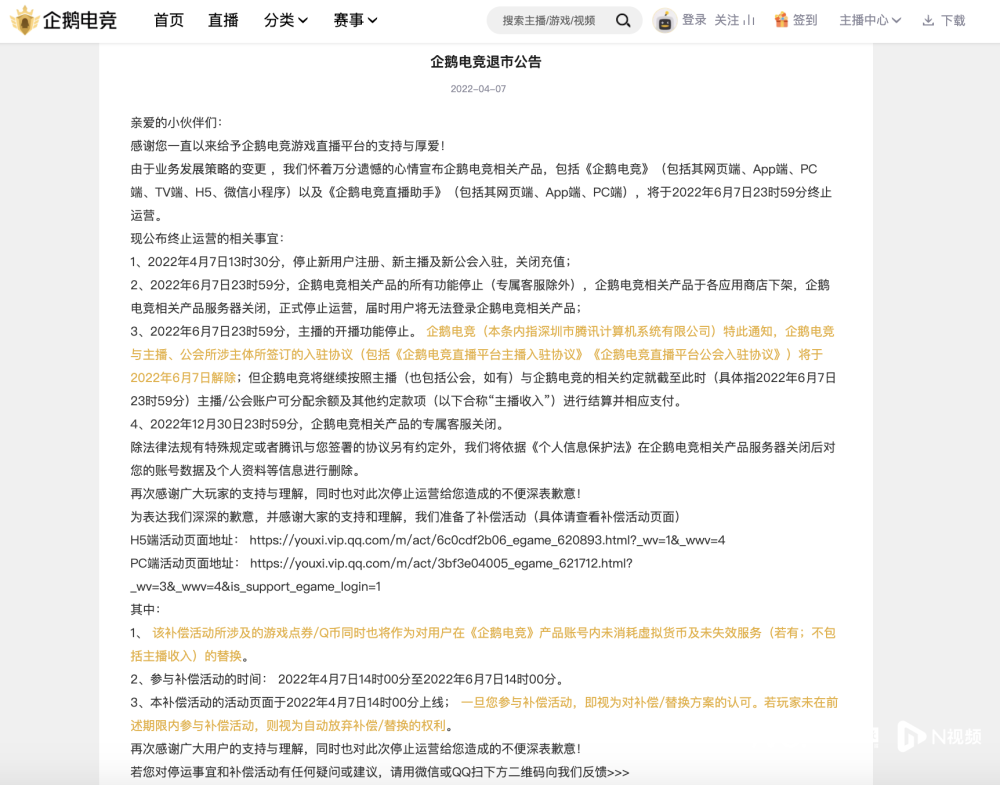
Task: Click orange text 则视为自动放弃补偿/替换的权利
Action: [356, 726]
